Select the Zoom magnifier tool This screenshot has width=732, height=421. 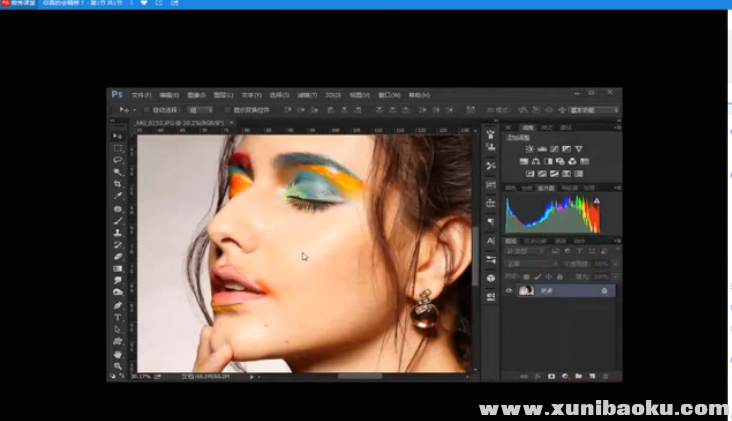118,366
